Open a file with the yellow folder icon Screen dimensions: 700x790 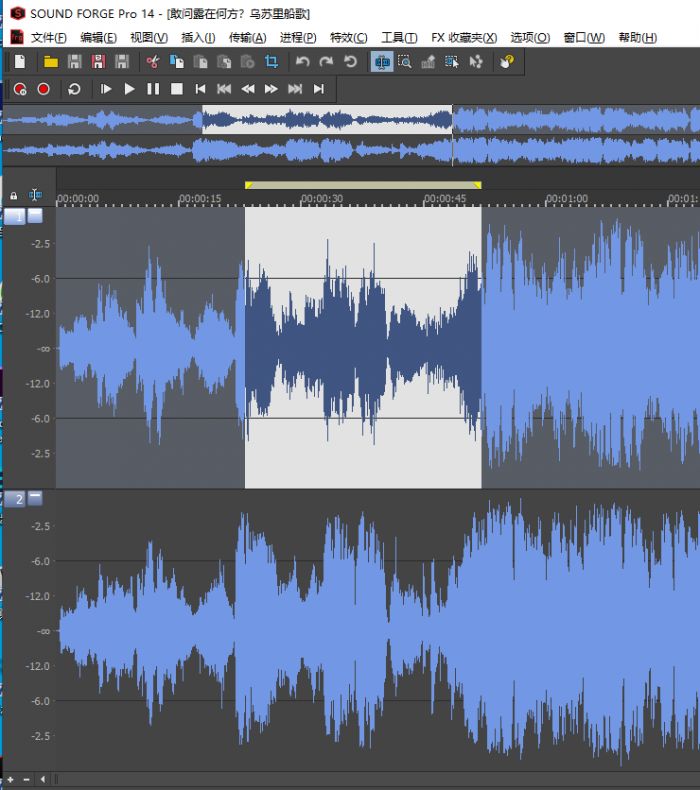50,62
